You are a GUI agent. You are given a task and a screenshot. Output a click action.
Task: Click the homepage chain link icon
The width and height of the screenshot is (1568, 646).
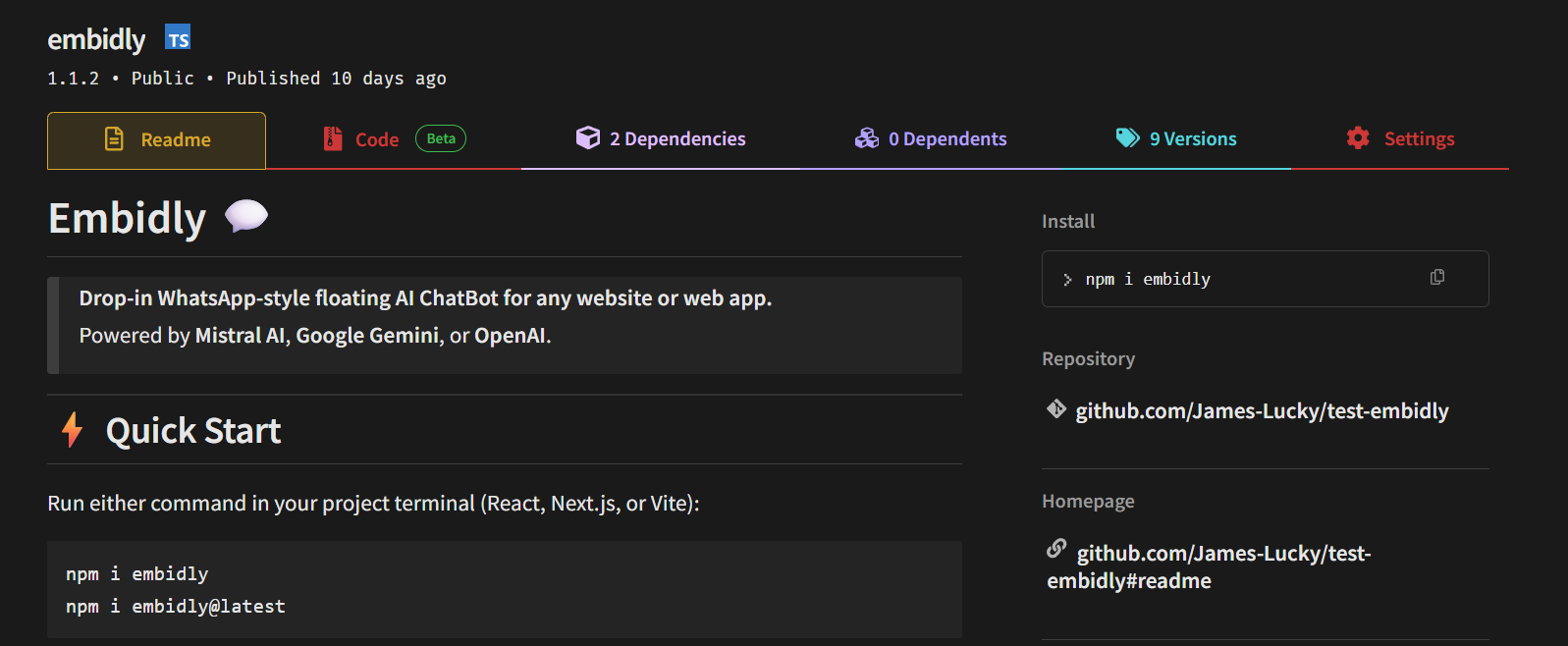pos(1056,548)
